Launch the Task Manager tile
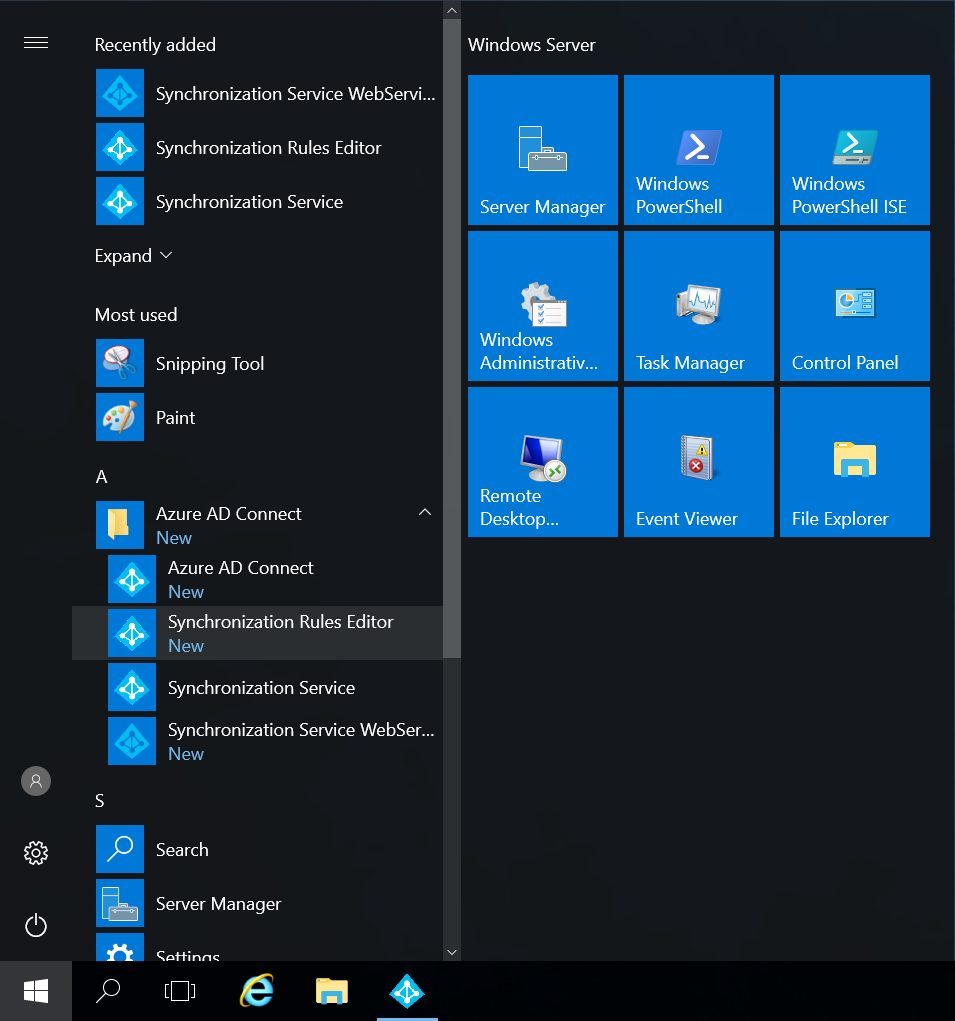The width and height of the screenshot is (955, 1021). (699, 306)
